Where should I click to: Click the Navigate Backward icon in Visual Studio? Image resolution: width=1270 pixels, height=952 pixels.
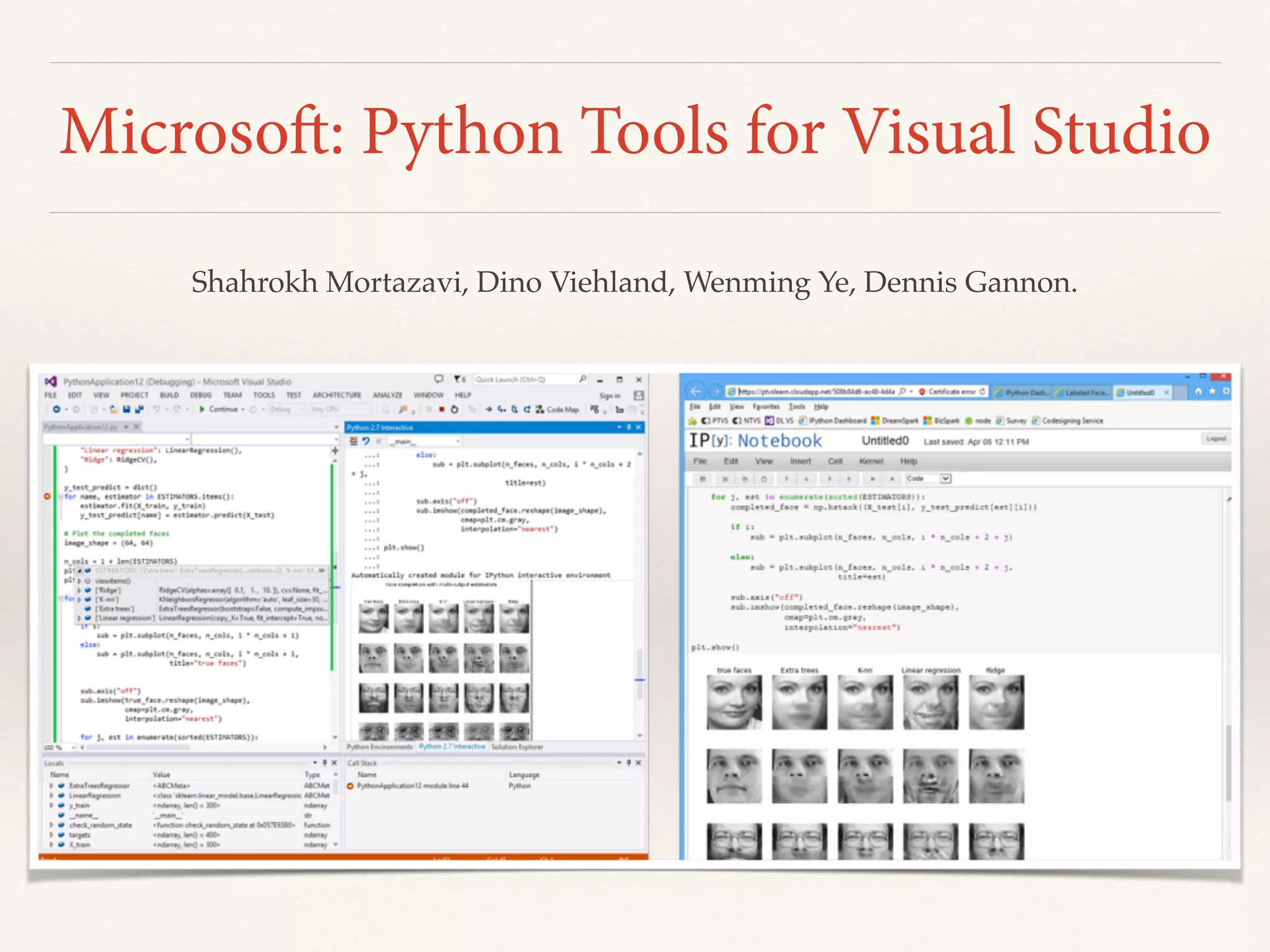click(56, 409)
